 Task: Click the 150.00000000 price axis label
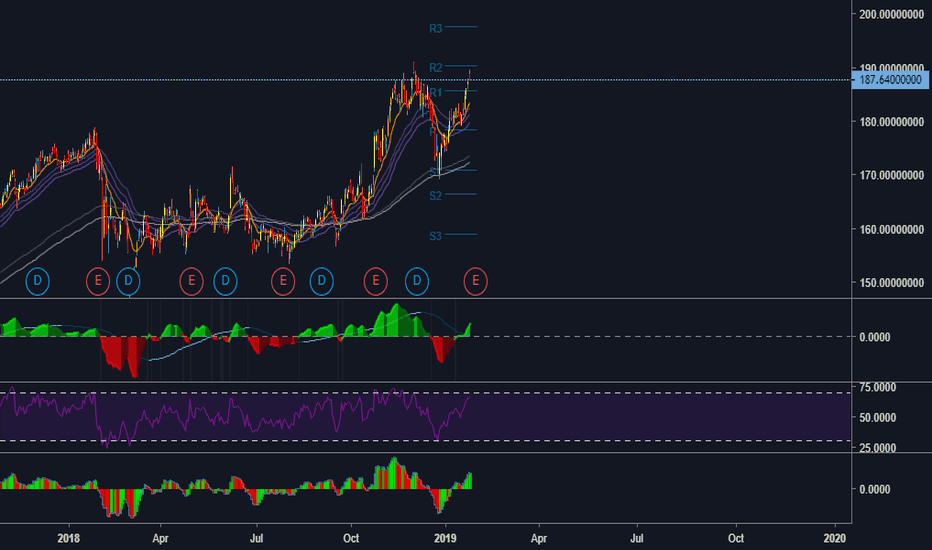pos(892,283)
